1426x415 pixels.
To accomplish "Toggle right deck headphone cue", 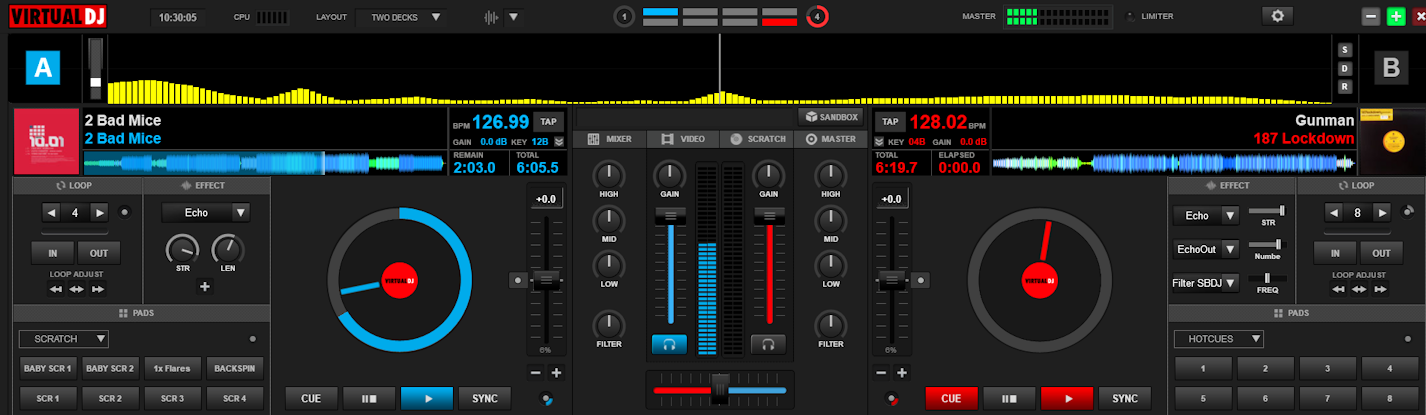I will 768,344.
